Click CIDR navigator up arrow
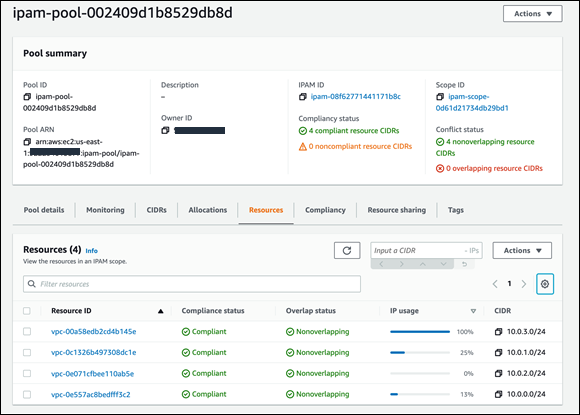 [x=422, y=264]
